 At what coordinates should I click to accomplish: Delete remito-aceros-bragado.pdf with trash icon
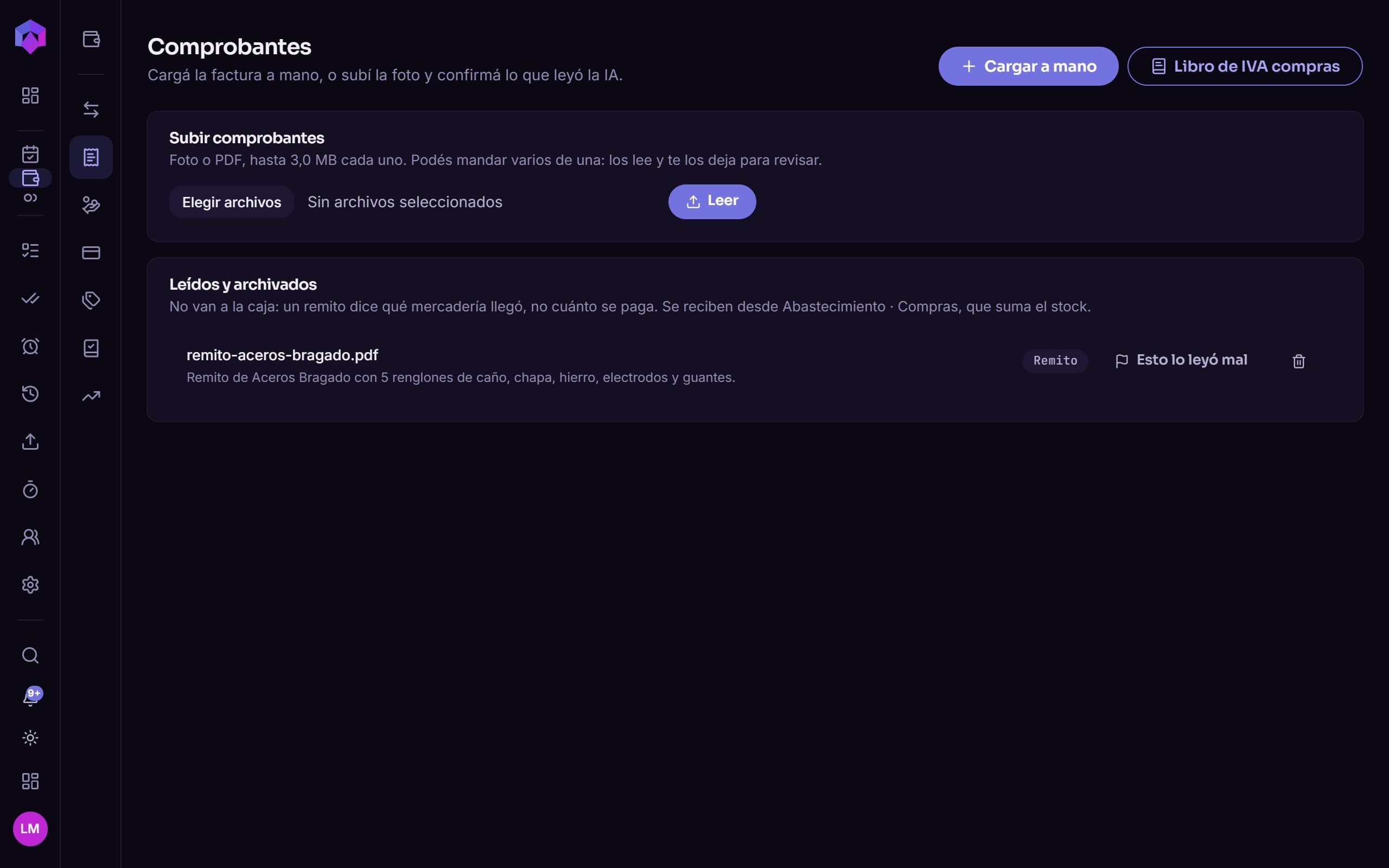(1298, 361)
